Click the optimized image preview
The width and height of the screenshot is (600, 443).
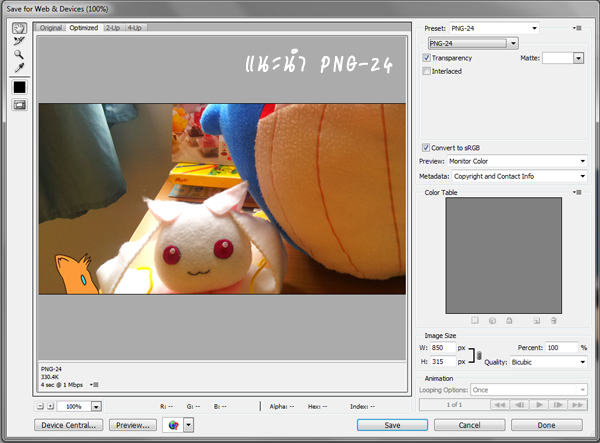tap(222, 199)
